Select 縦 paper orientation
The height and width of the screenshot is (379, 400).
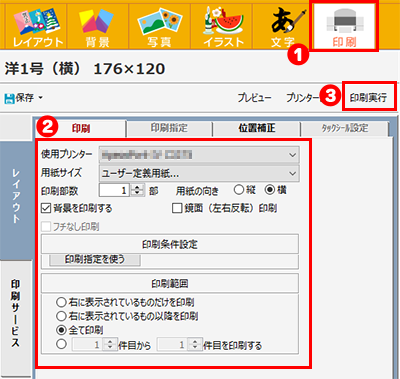coord(239,190)
